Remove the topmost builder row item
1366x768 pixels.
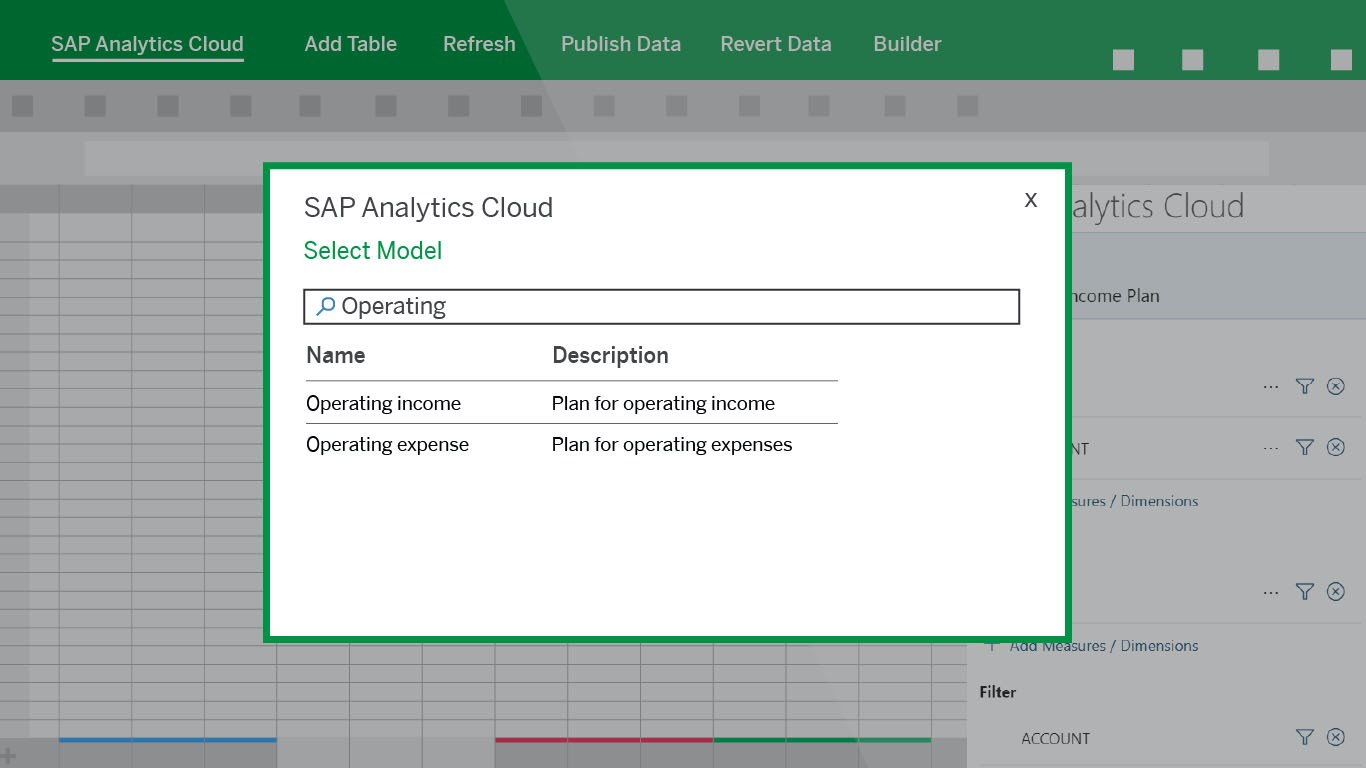tap(1336, 386)
